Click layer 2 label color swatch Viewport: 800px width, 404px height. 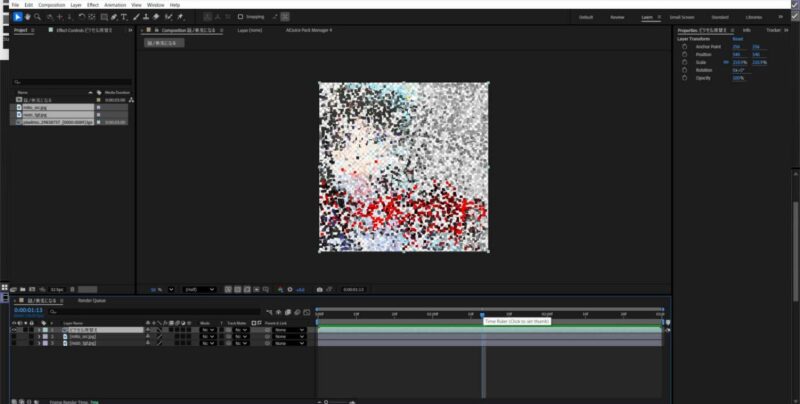coord(45,337)
